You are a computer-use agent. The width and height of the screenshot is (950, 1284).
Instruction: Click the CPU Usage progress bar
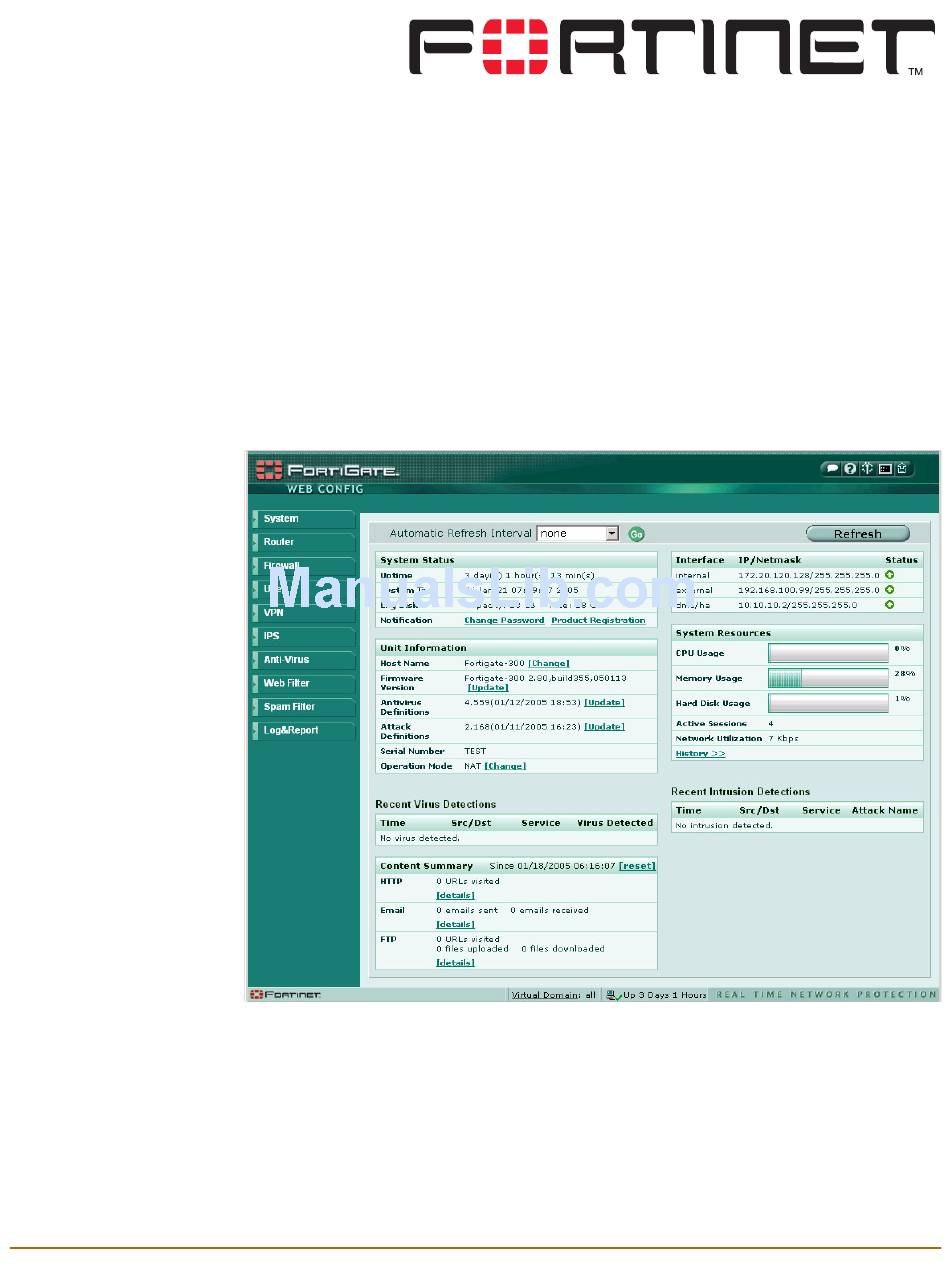click(828, 653)
